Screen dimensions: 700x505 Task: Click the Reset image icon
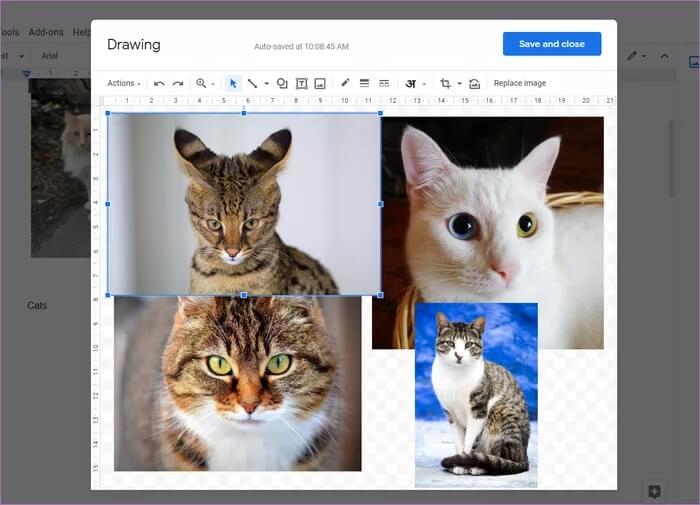(475, 83)
